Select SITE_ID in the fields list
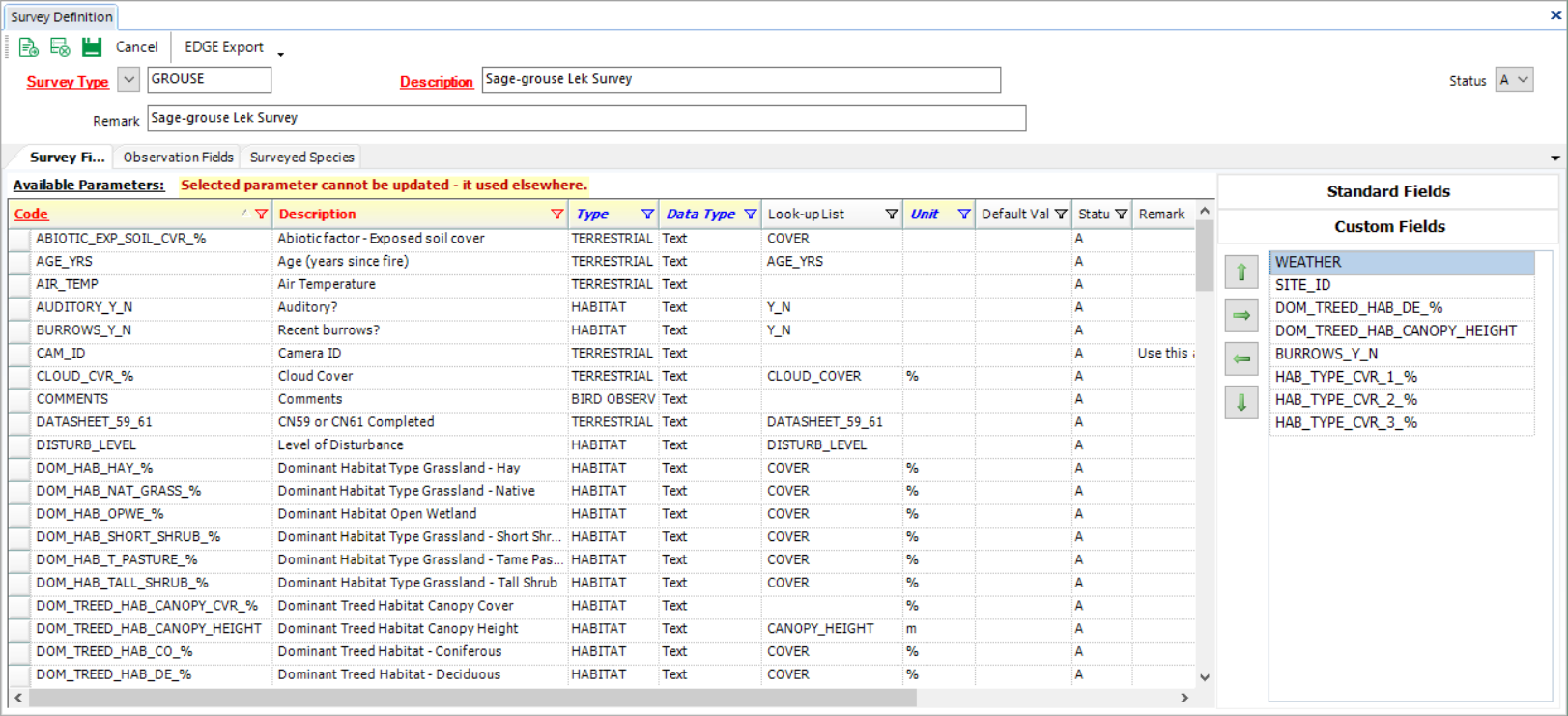Viewport: 1568px width, 716px height. [1402, 285]
